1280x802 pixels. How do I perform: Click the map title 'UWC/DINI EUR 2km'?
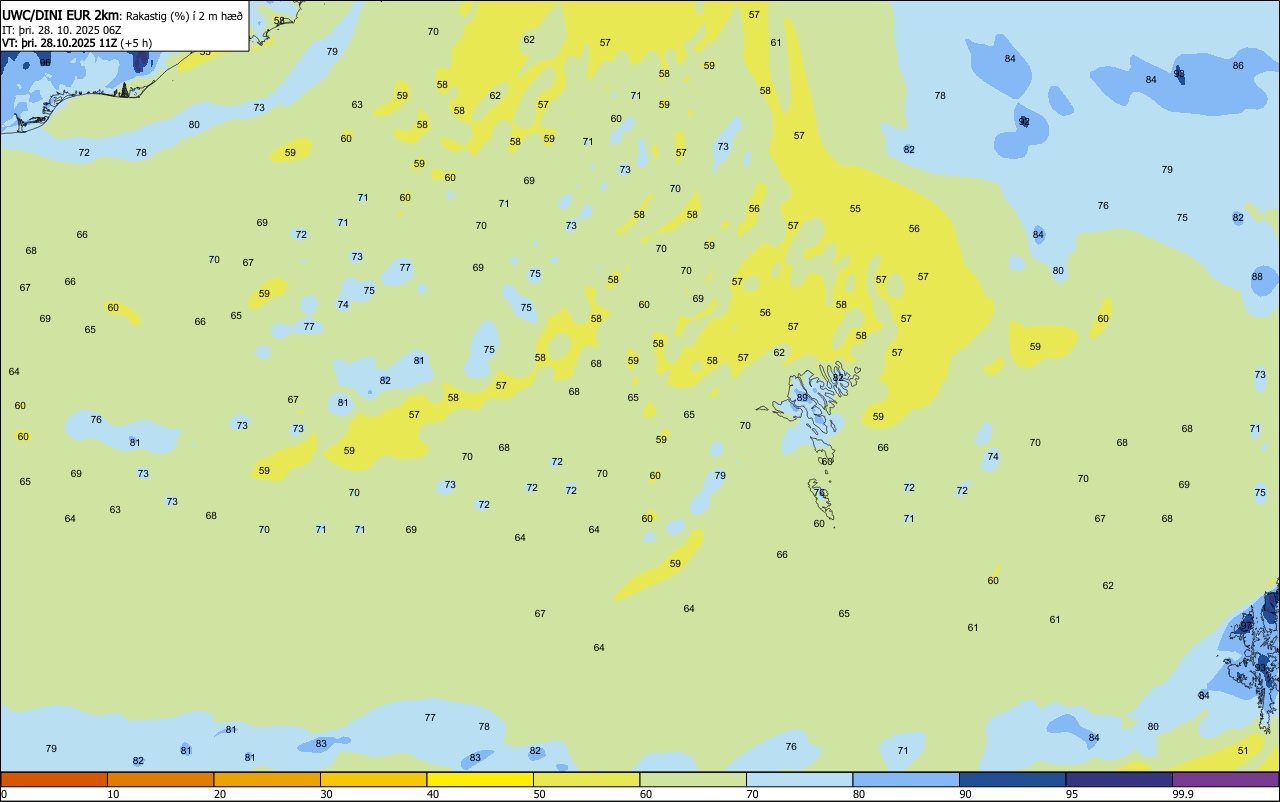(61, 15)
